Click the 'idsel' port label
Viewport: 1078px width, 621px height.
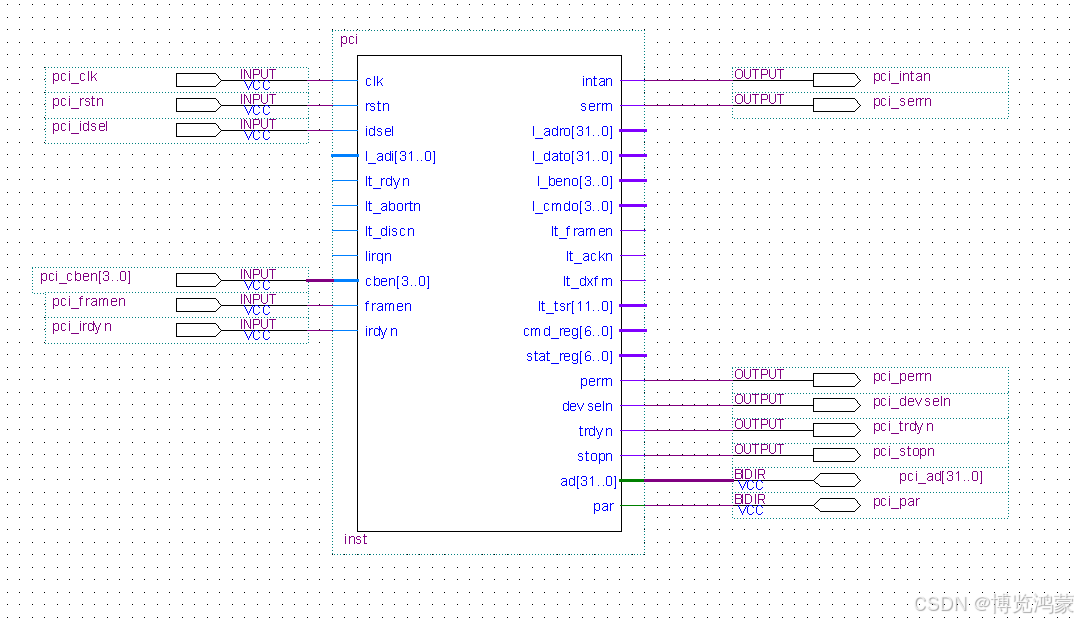380,131
